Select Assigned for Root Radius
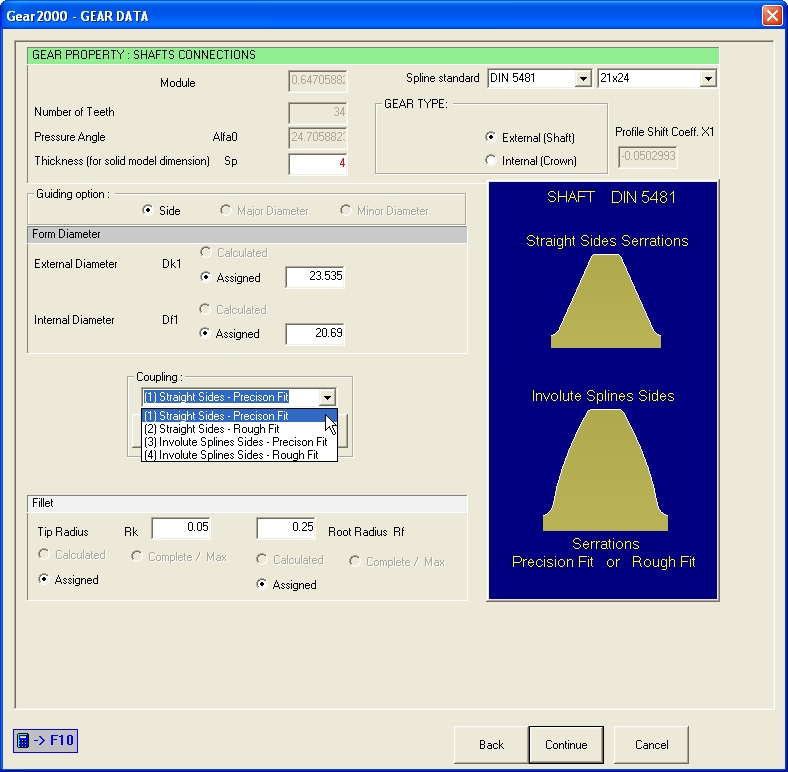This screenshot has width=788, height=772. [x=286, y=584]
